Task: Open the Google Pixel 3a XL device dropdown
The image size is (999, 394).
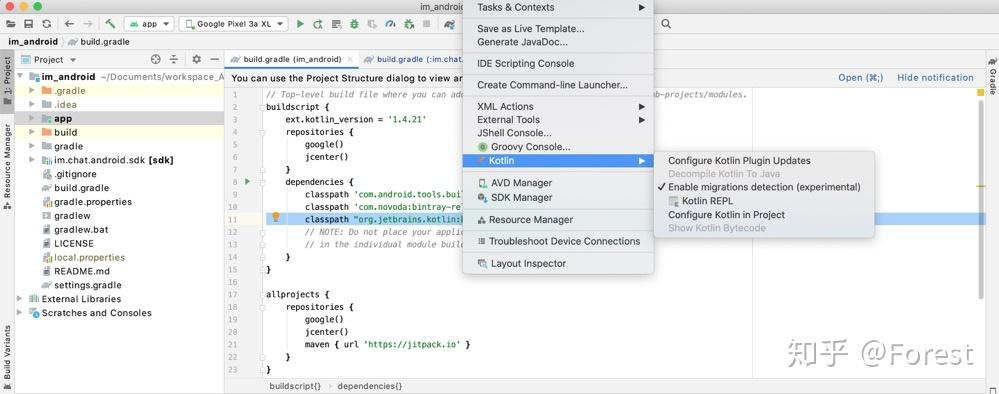Action: pos(234,24)
